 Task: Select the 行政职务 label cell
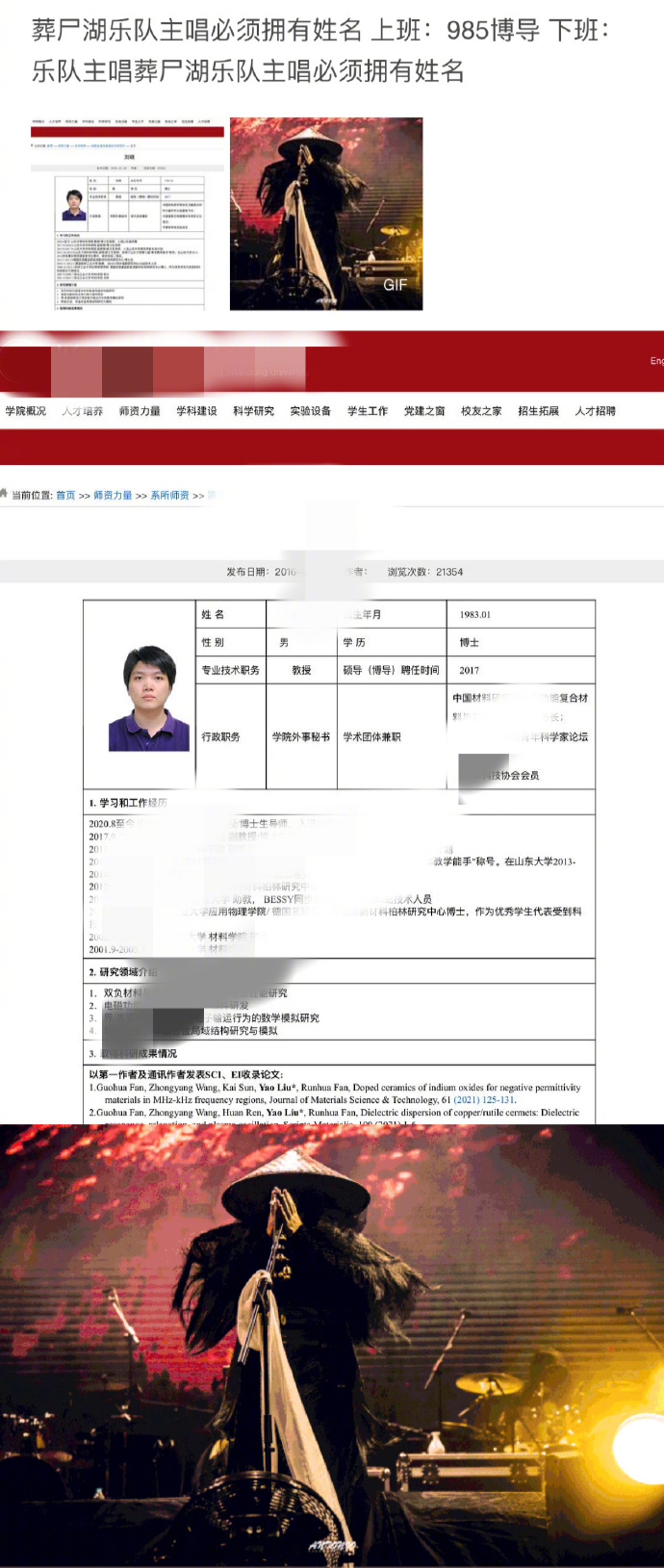(231, 736)
